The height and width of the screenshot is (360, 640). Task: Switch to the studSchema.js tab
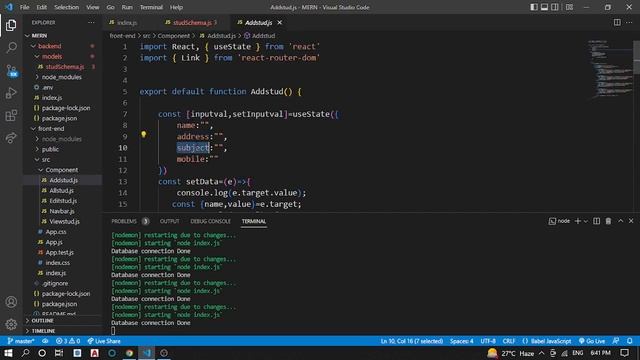[192, 22]
